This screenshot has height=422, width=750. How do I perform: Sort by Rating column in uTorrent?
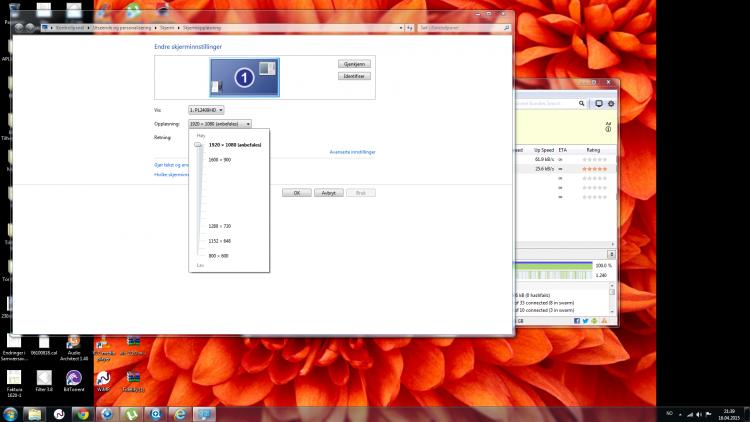point(593,150)
